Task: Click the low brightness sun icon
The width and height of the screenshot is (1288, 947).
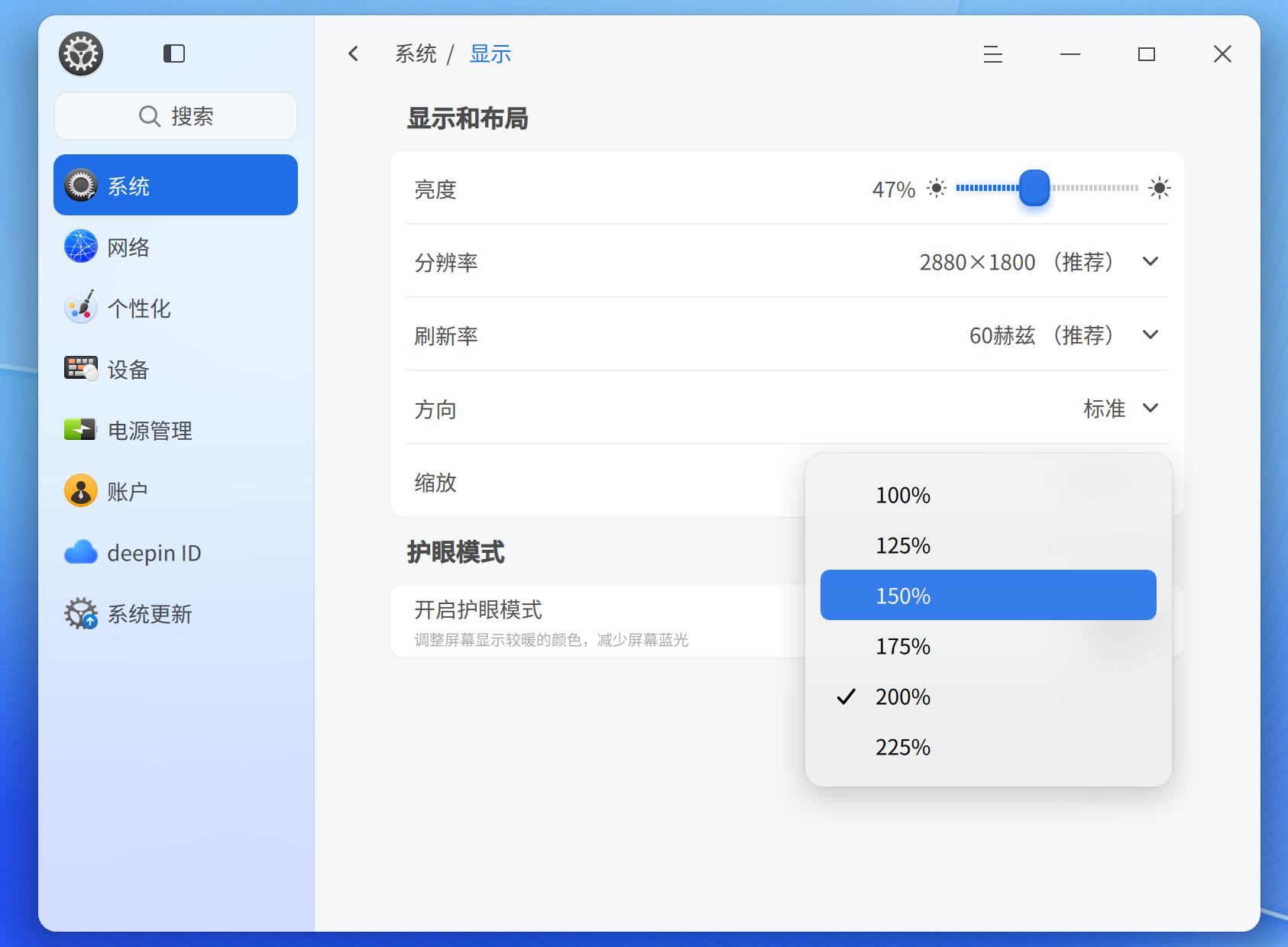Action: 937,188
